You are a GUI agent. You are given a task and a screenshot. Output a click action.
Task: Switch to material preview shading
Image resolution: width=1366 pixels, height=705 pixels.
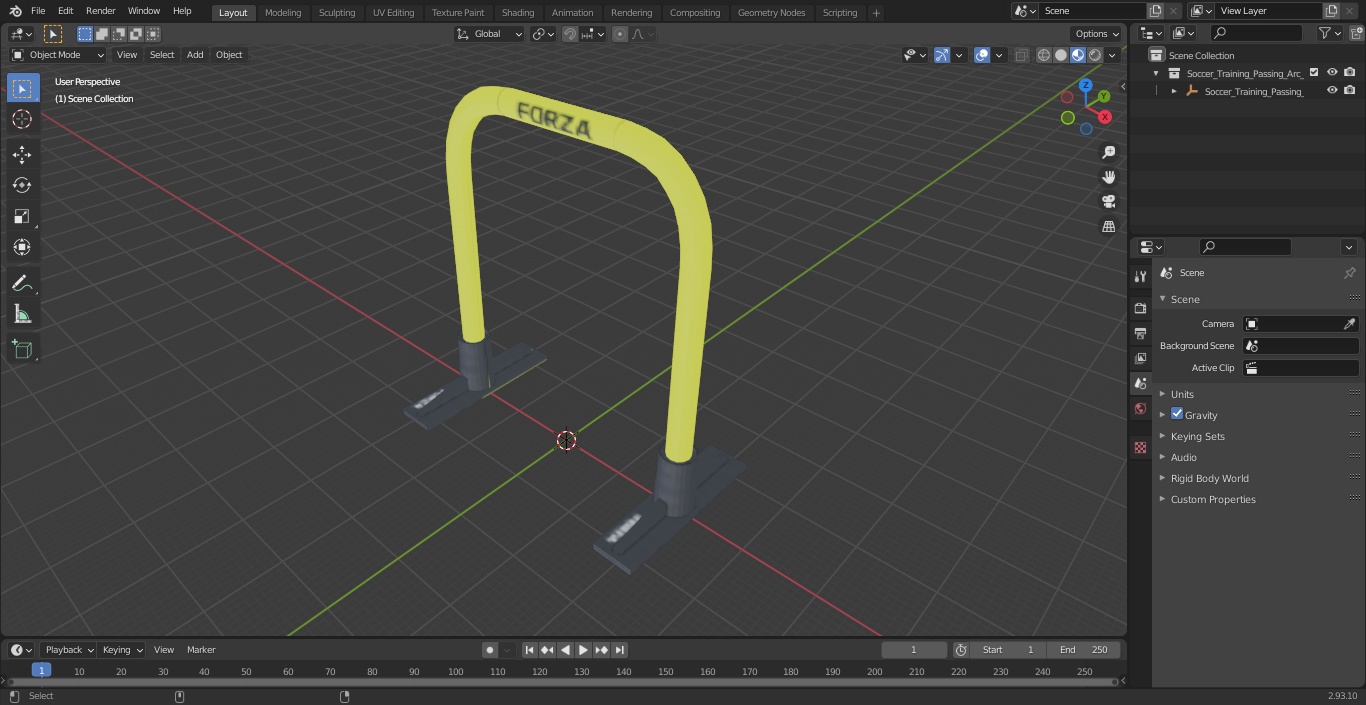coord(1078,55)
